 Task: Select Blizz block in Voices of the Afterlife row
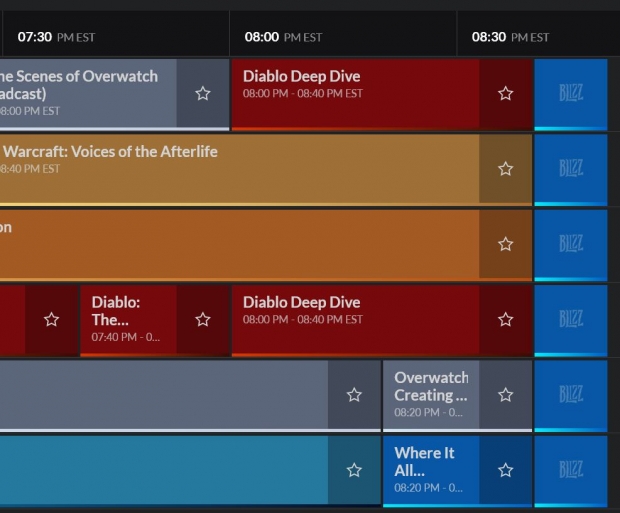(x=571, y=169)
